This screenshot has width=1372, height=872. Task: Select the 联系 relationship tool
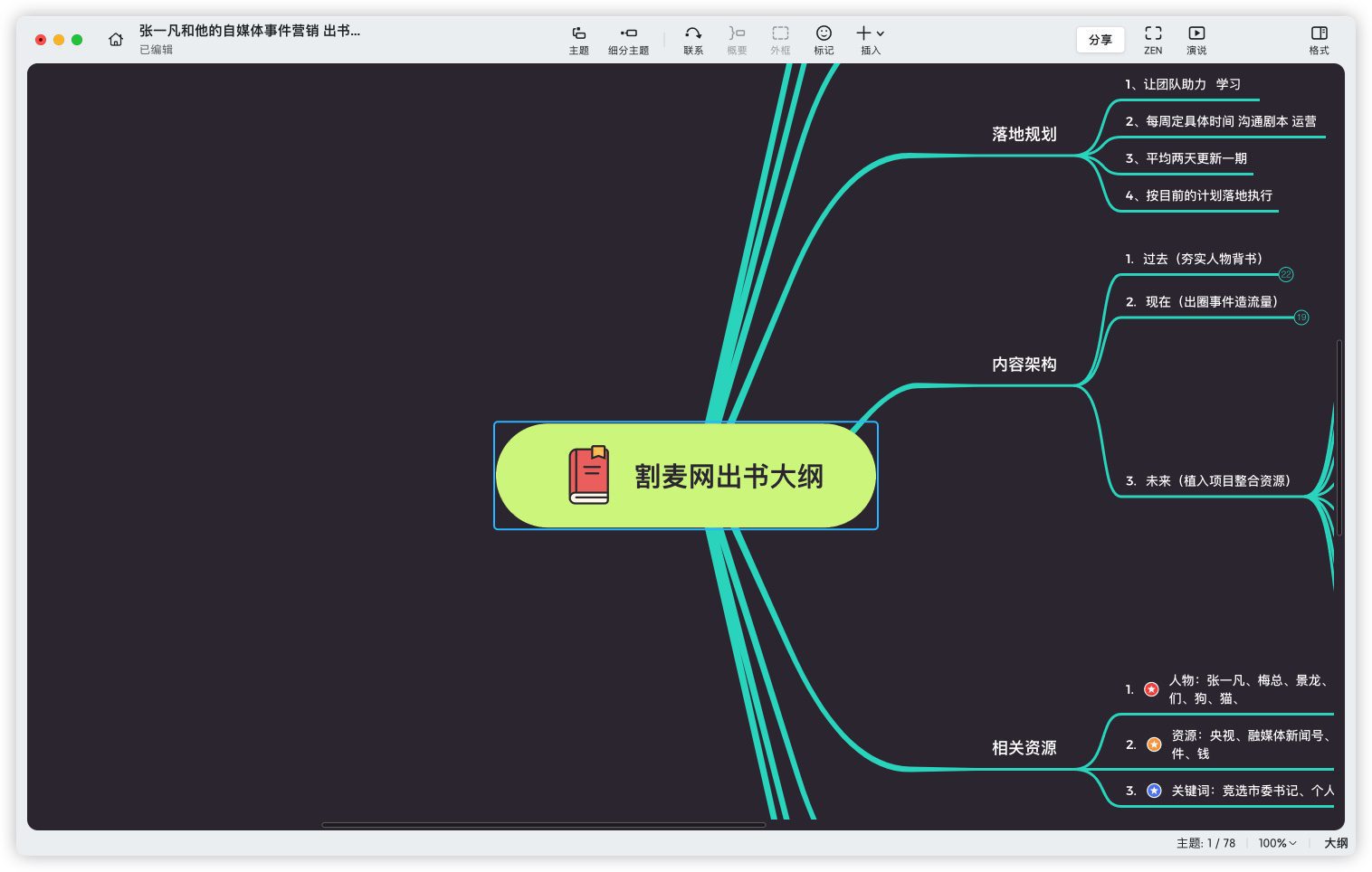click(x=693, y=40)
